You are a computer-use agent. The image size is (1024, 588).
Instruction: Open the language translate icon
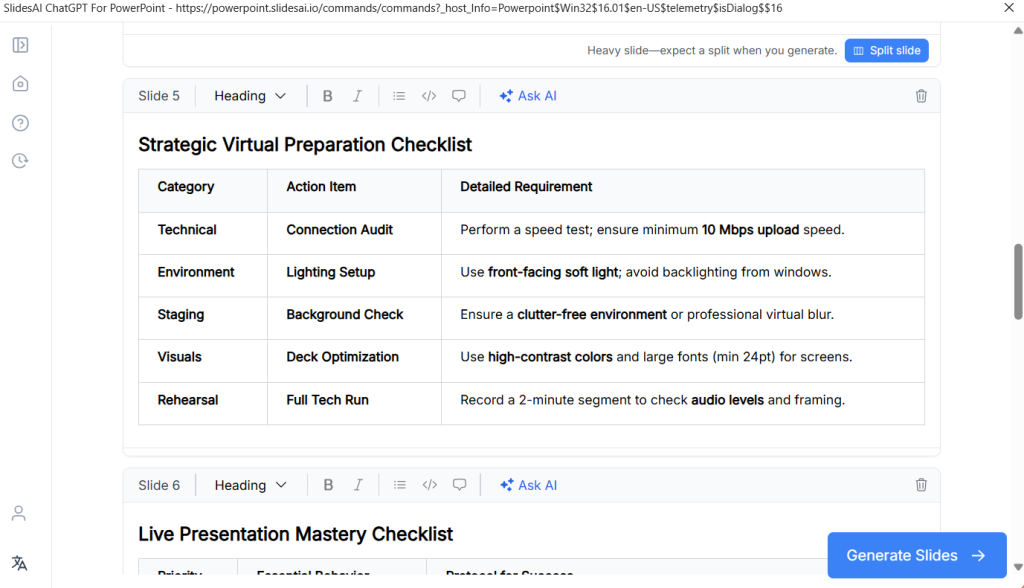pos(19,563)
